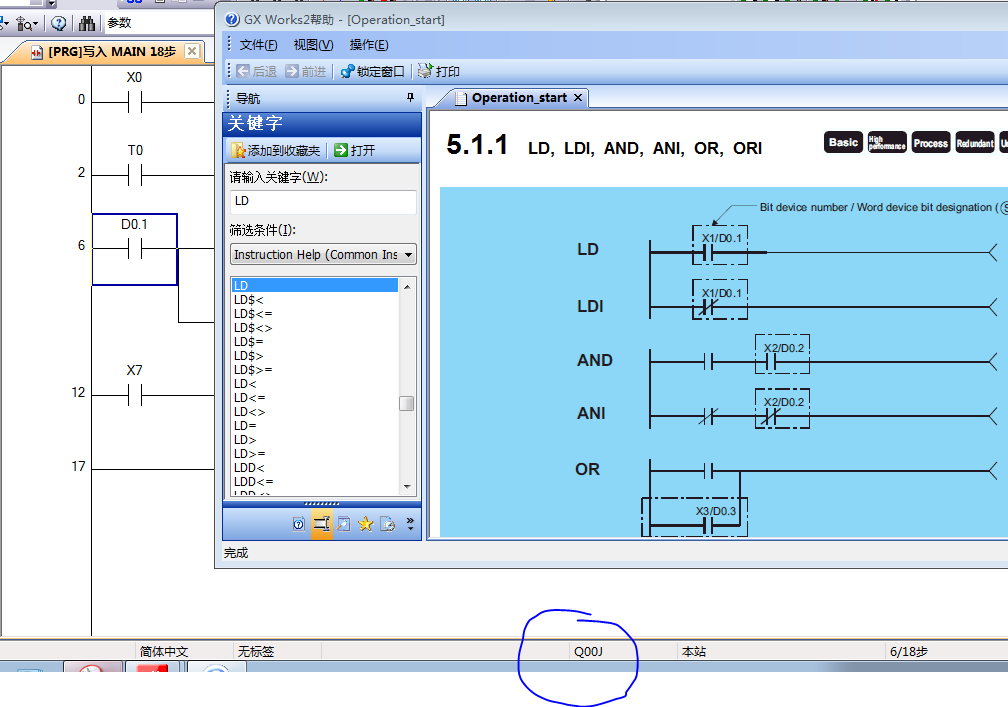1008x707 pixels.
Task: Toggle 锁定窗口 lock window button
Action: 373,72
